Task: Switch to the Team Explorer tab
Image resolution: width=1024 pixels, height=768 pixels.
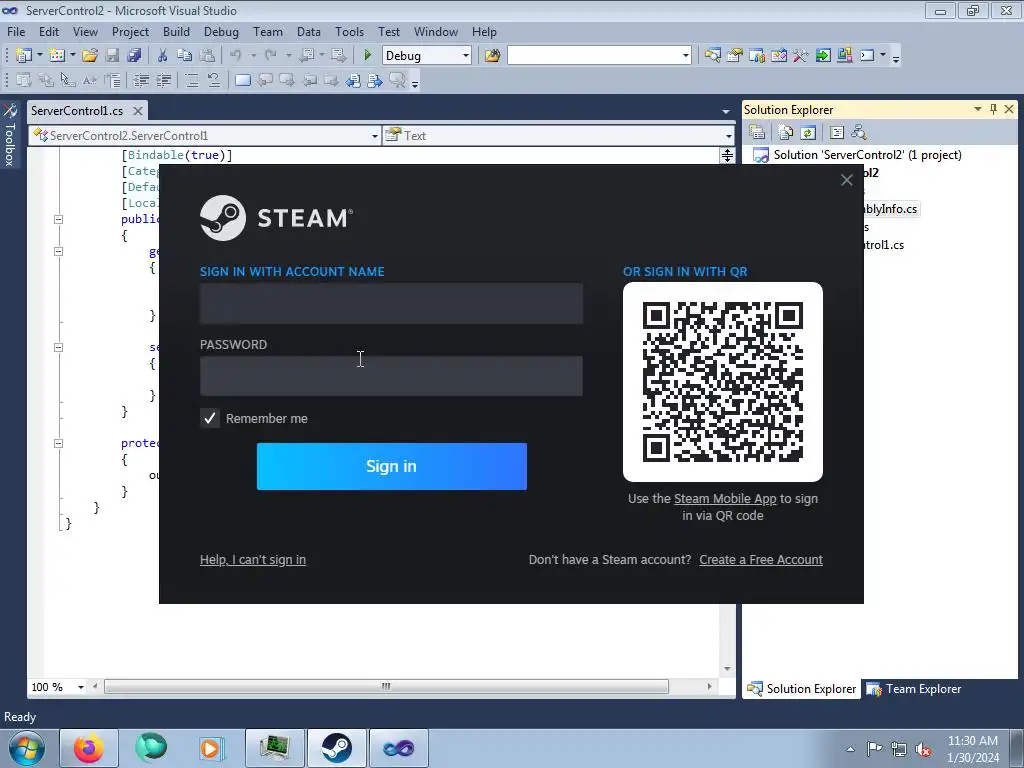Action: [x=914, y=688]
